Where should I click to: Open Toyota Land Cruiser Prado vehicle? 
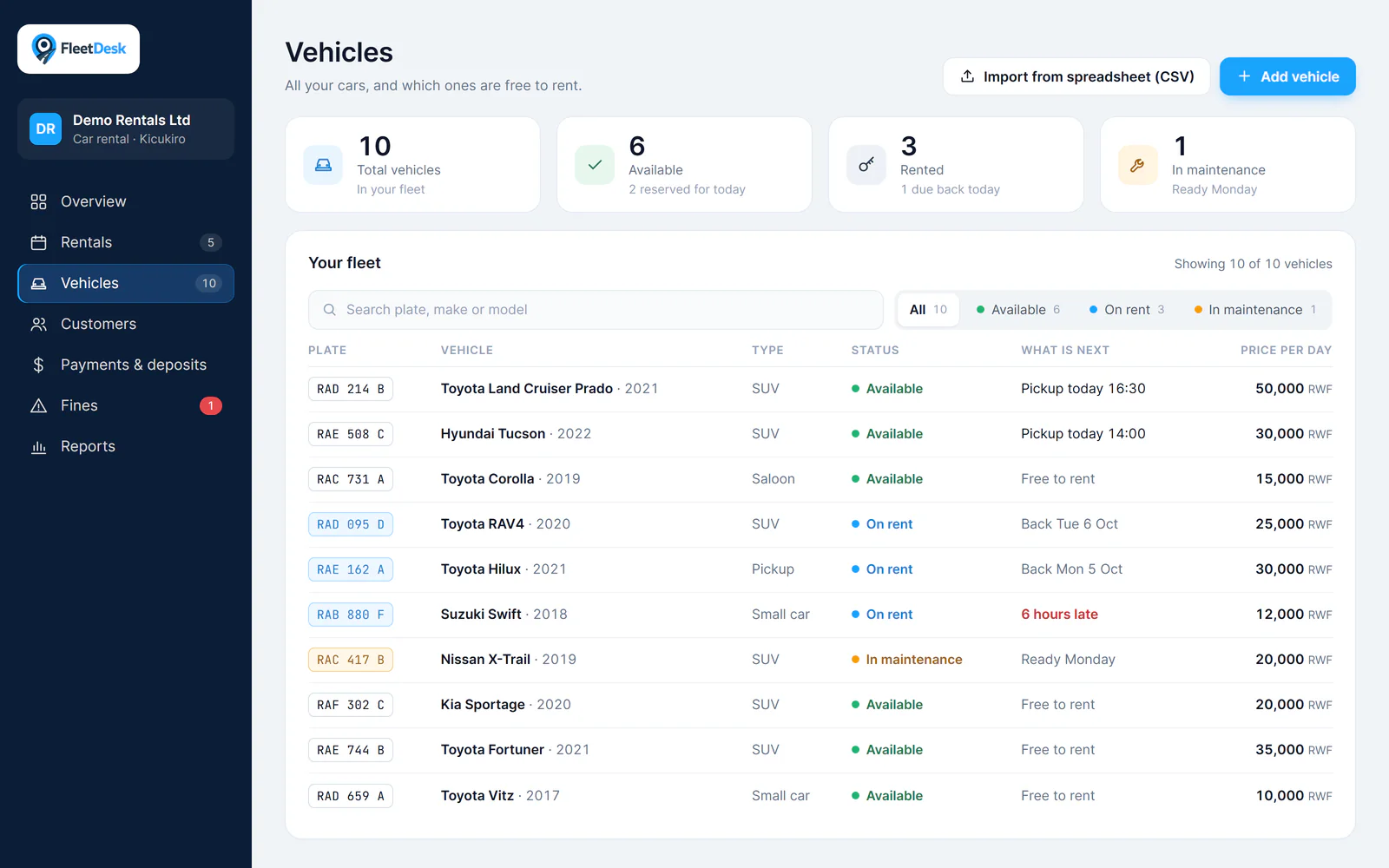(x=527, y=389)
